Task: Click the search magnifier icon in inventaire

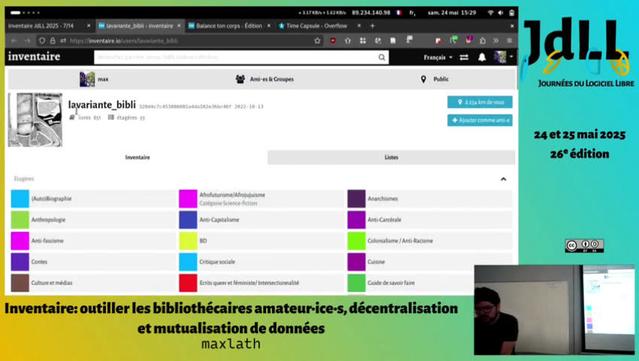Action: pyautogui.click(x=381, y=57)
